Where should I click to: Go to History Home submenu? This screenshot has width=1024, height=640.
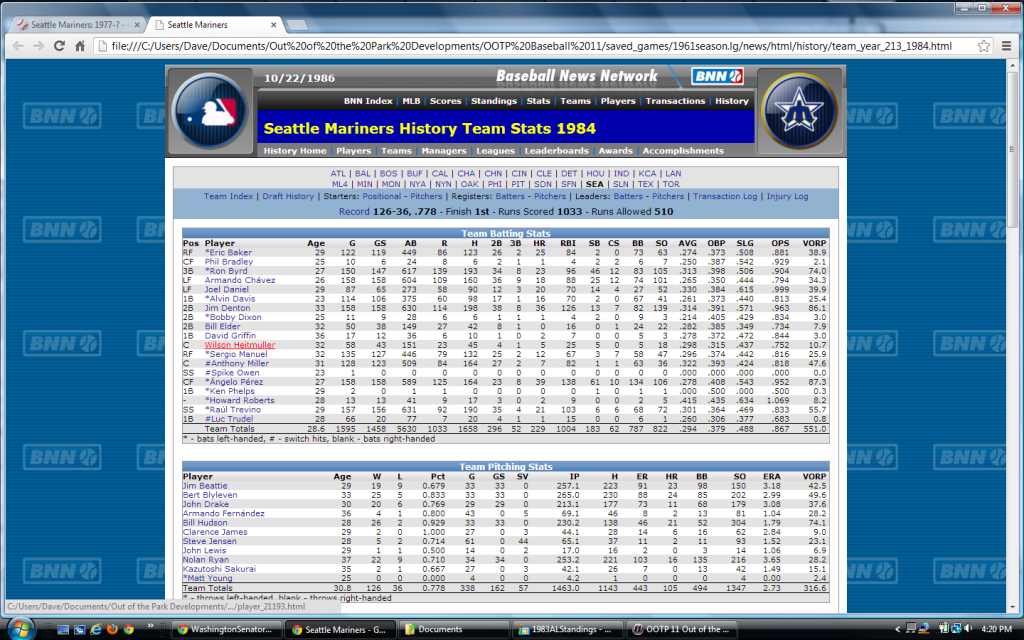[x=295, y=151]
